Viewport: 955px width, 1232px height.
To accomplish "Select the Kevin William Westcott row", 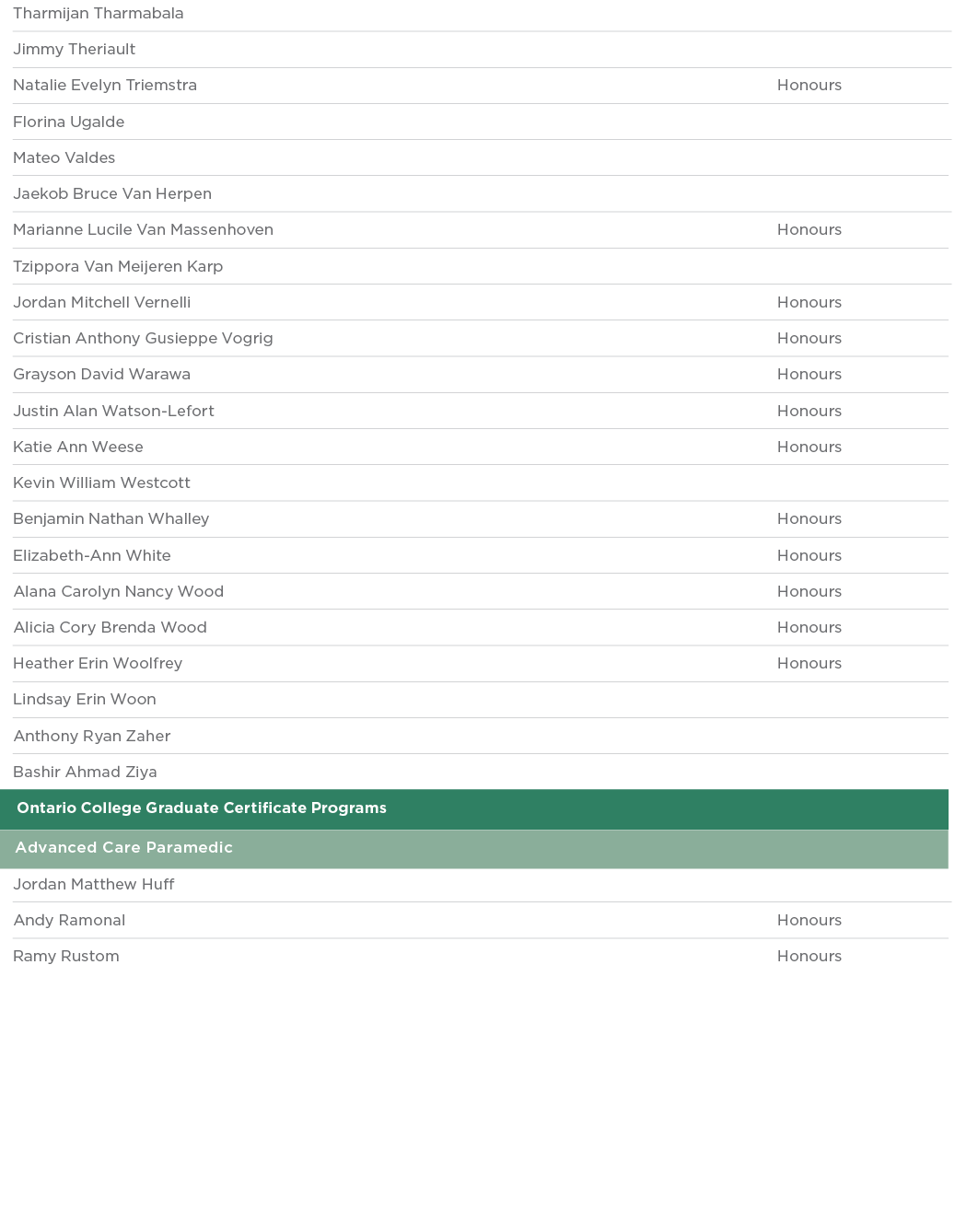I will pyautogui.click(x=101, y=483).
